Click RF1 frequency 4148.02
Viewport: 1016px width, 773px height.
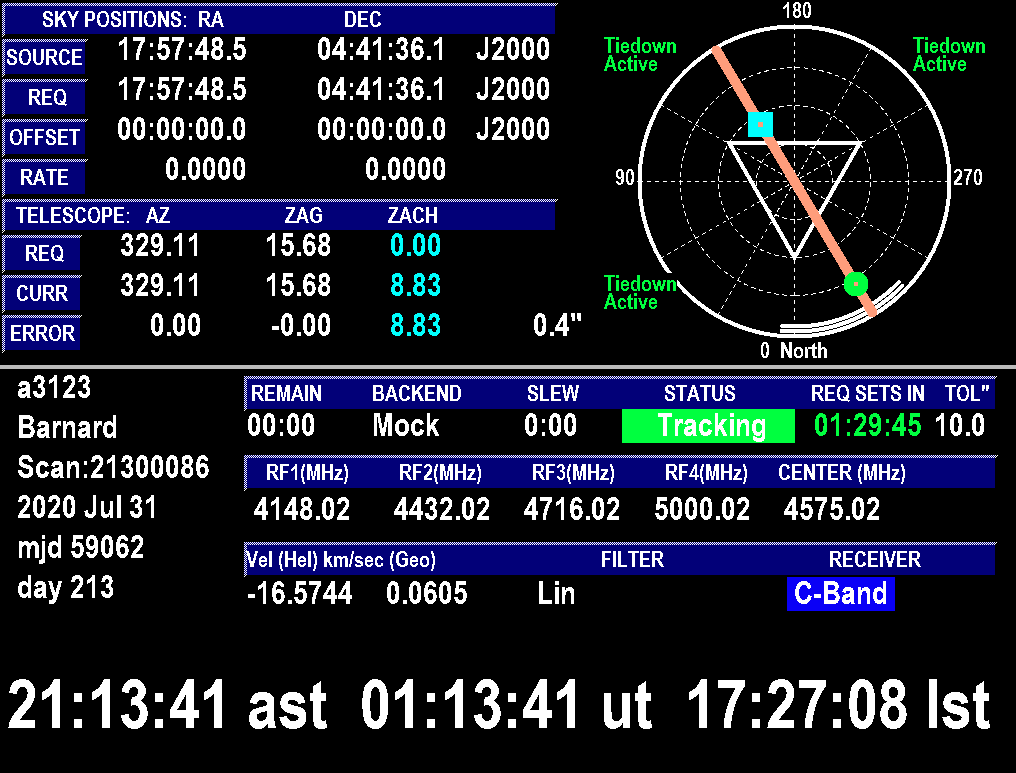(x=302, y=509)
